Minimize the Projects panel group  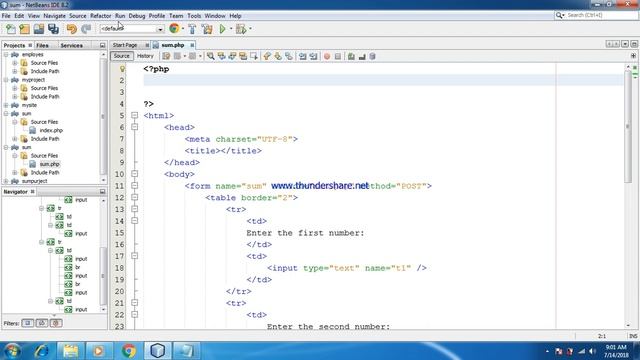click(x=102, y=45)
